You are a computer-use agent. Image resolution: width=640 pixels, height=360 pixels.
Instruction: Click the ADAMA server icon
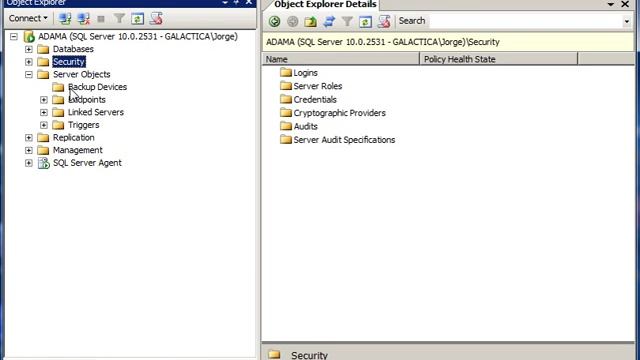[x=29, y=37]
